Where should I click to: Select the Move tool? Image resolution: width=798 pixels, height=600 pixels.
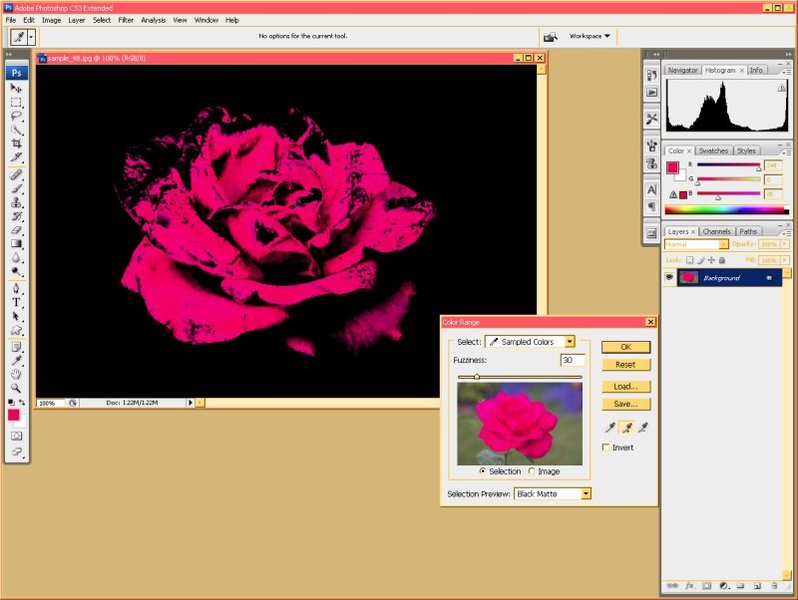click(17, 88)
